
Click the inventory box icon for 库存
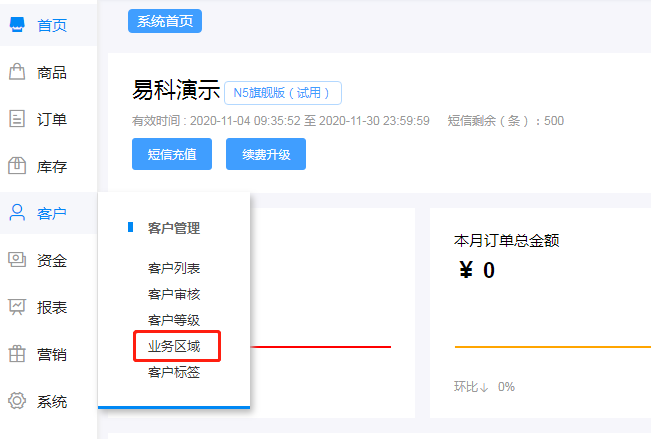(17, 166)
